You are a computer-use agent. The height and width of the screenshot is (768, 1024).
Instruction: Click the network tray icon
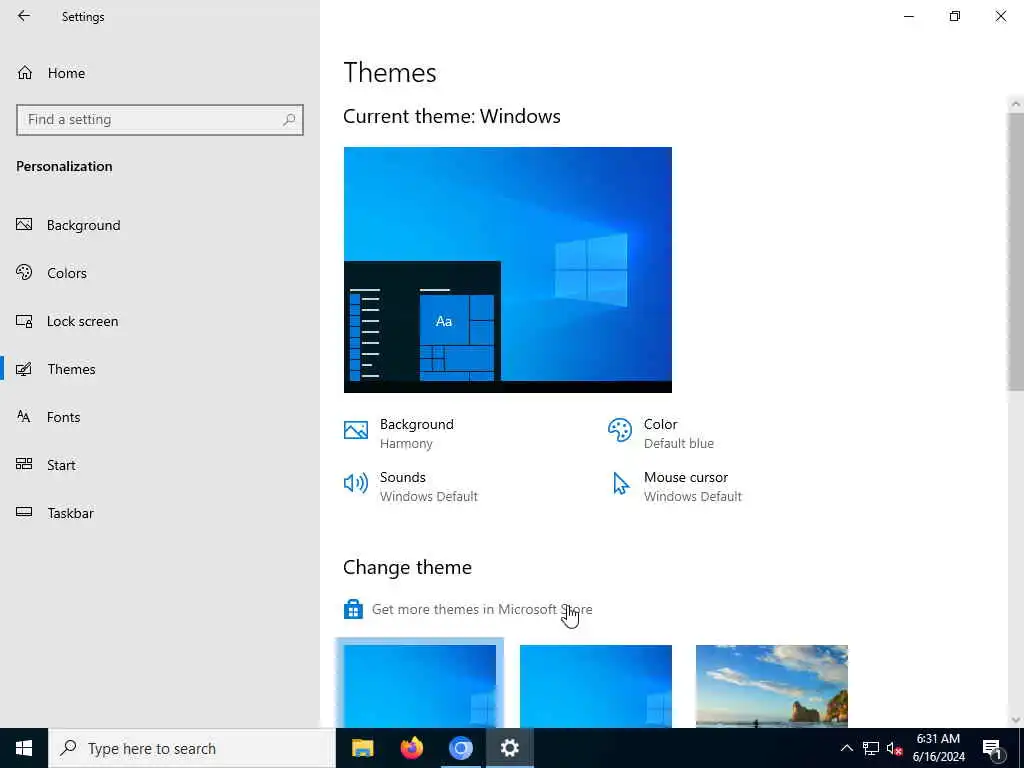[x=871, y=748]
